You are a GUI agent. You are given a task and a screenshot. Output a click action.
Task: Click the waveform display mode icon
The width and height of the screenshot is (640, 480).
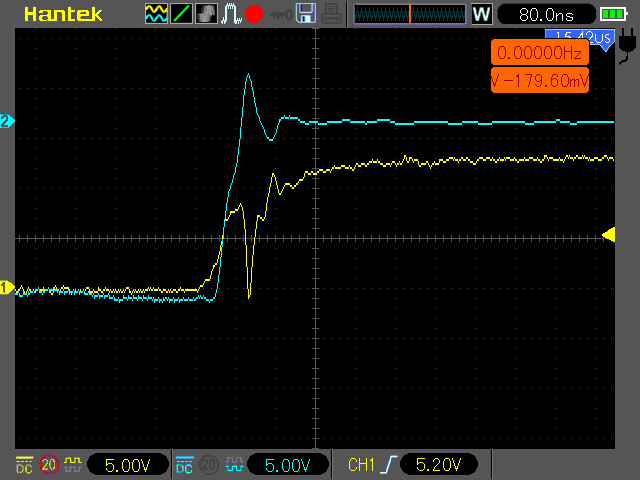[x=156, y=13]
